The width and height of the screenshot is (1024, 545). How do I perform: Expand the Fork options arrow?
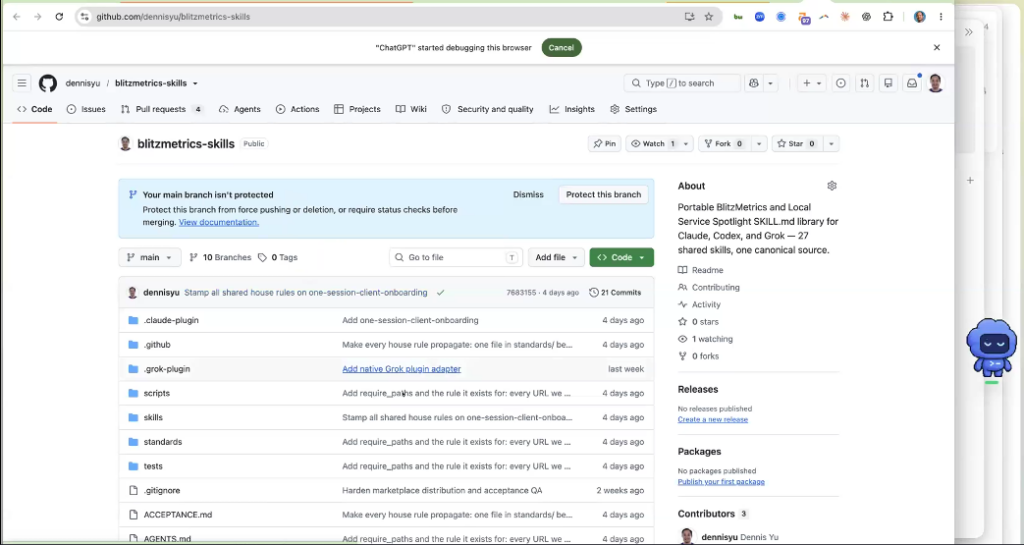(x=759, y=144)
